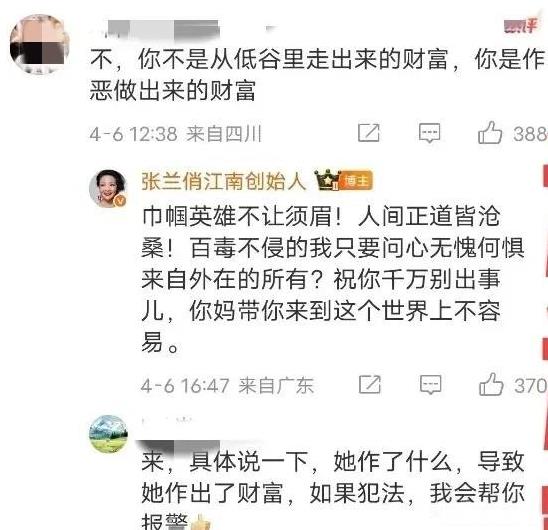Click the timestamp 4-6 16:47 来自广东
Viewport: 548px width, 530px height.
tap(227, 386)
